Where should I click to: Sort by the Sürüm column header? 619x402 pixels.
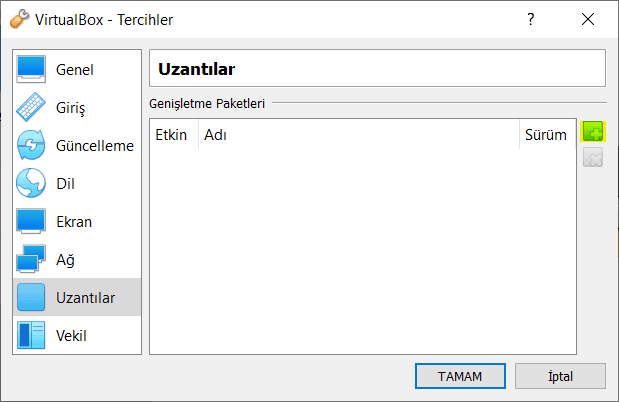pyautogui.click(x=545, y=135)
